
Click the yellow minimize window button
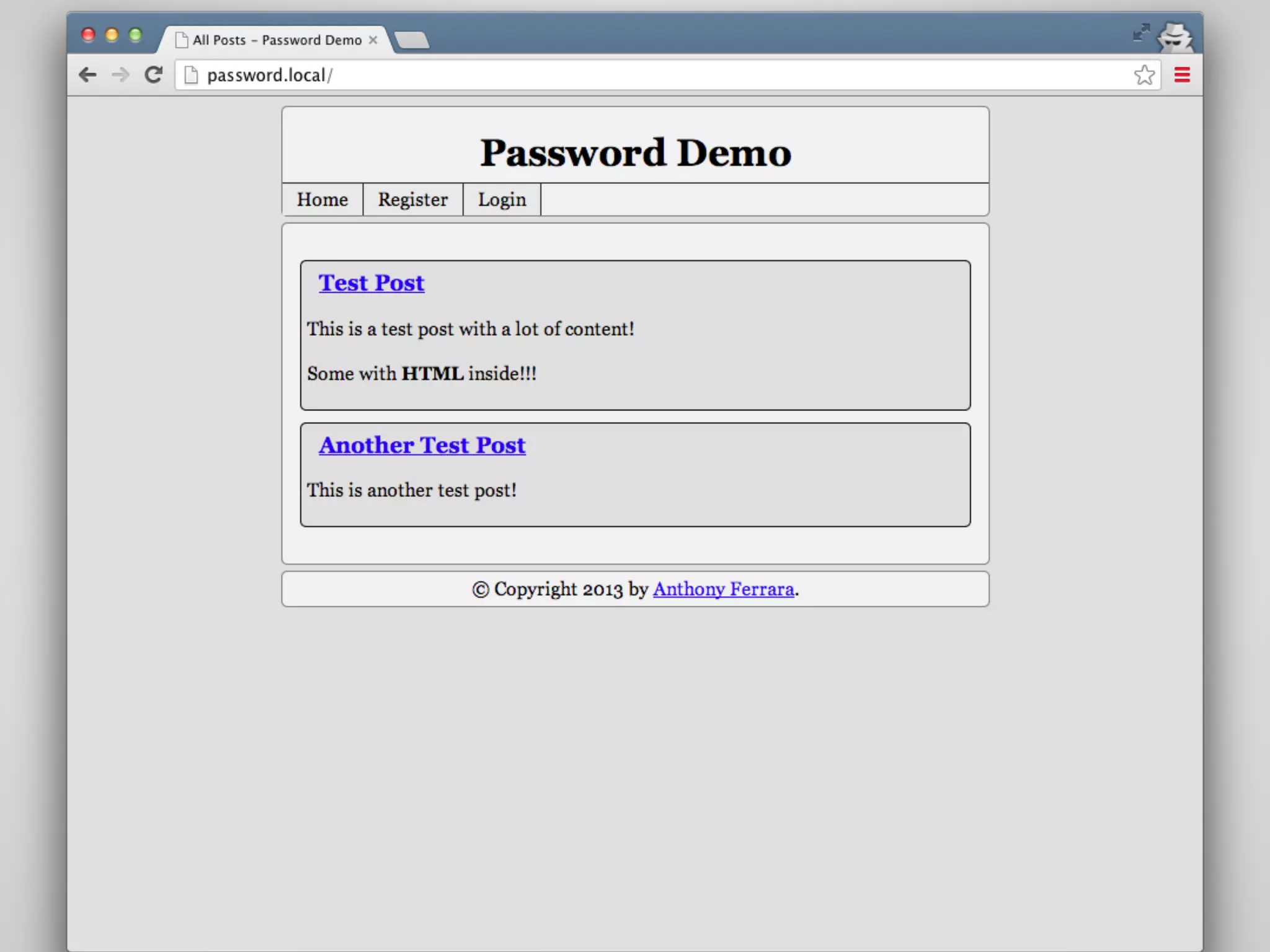click(x=112, y=35)
